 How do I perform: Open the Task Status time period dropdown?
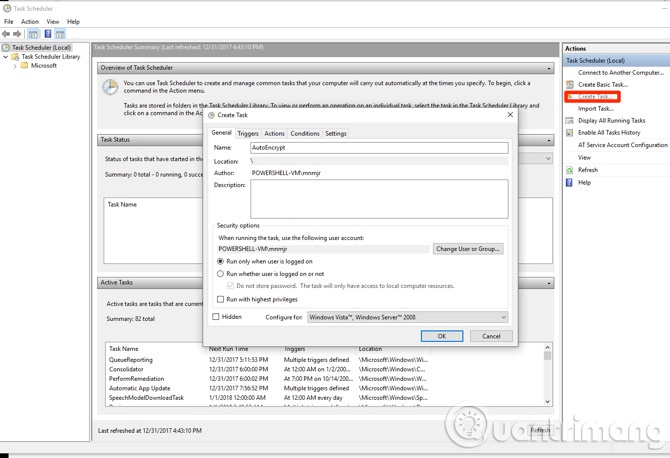548,159
